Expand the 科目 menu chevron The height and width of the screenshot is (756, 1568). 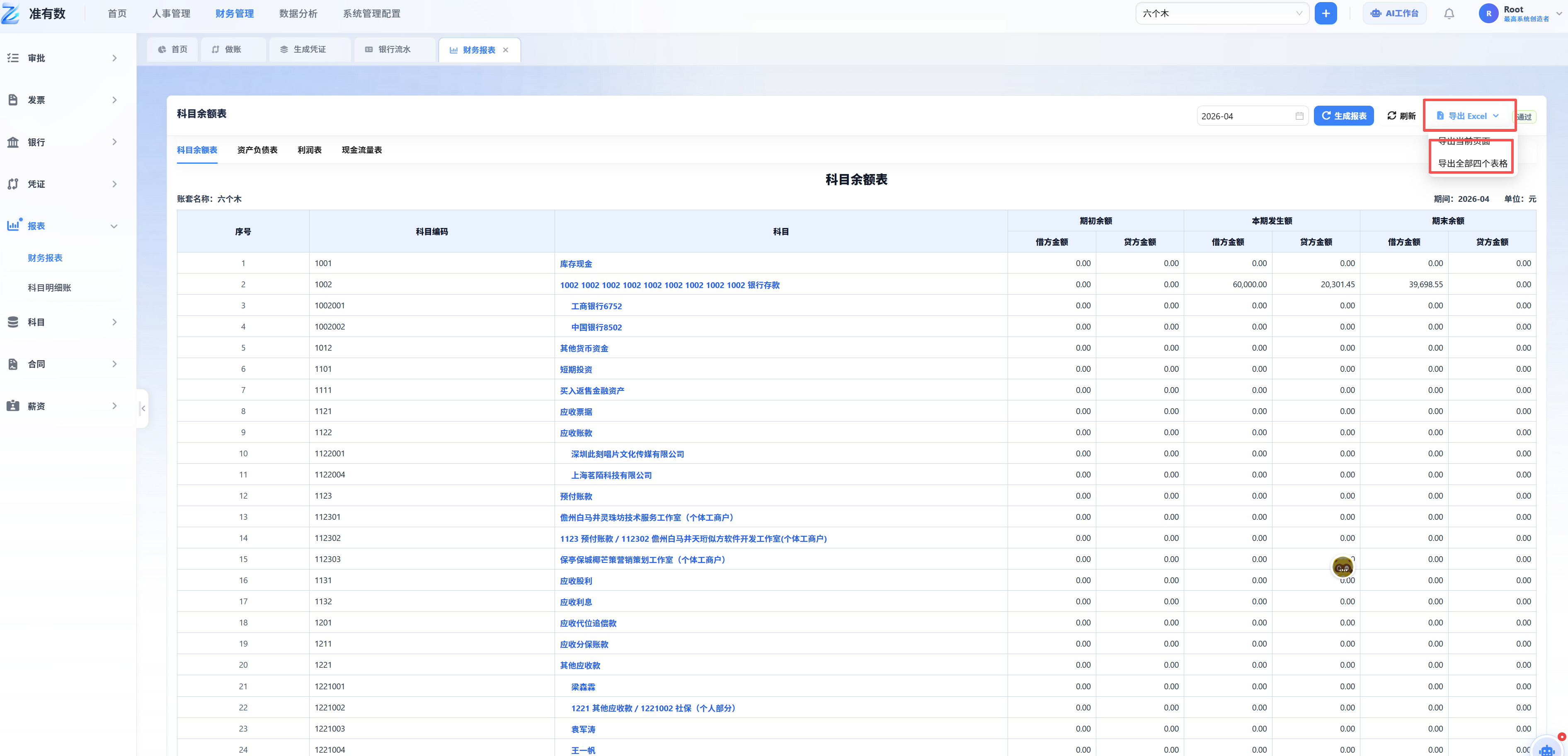tap(114, 322)
